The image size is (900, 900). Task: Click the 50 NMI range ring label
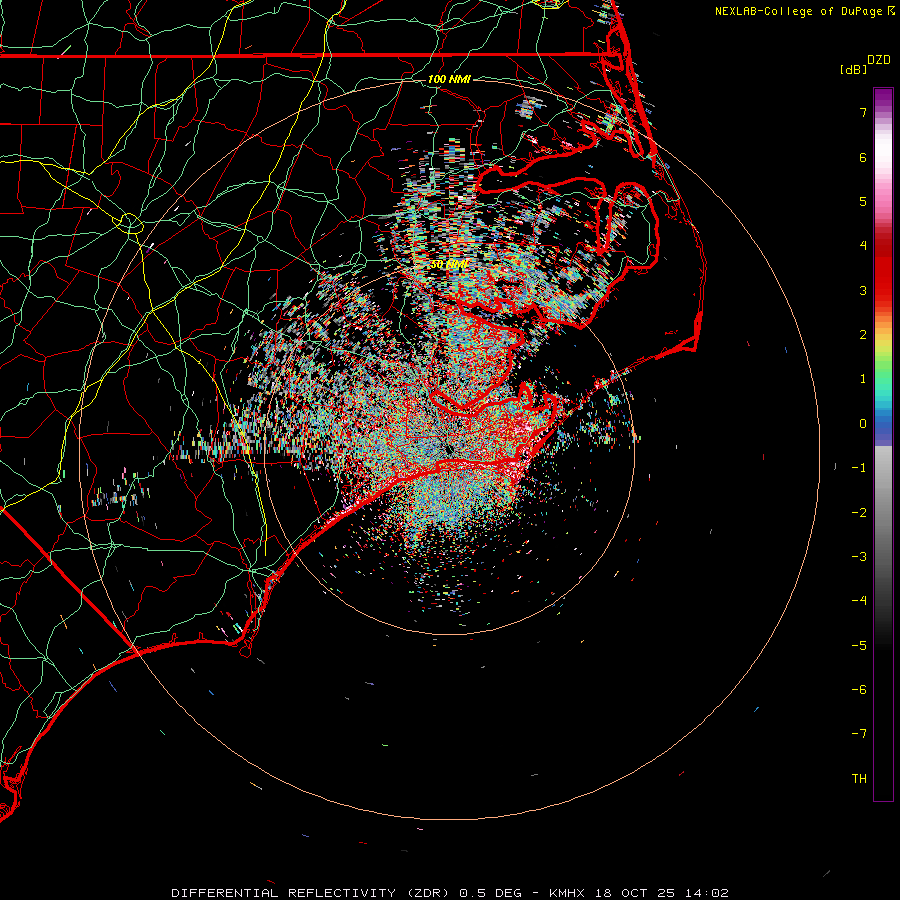tap(449, 265)
